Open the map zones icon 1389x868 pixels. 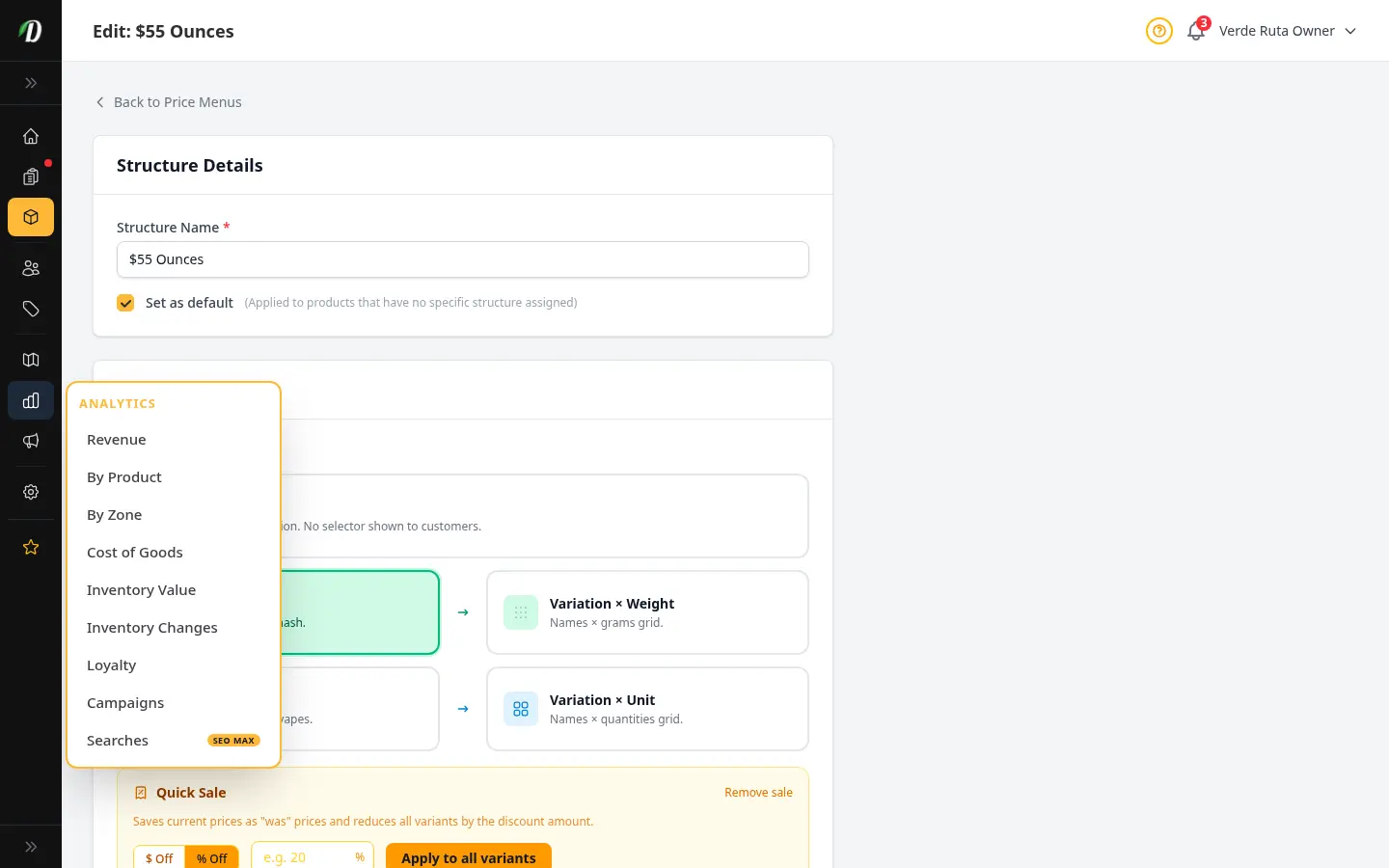pos(31,360)
